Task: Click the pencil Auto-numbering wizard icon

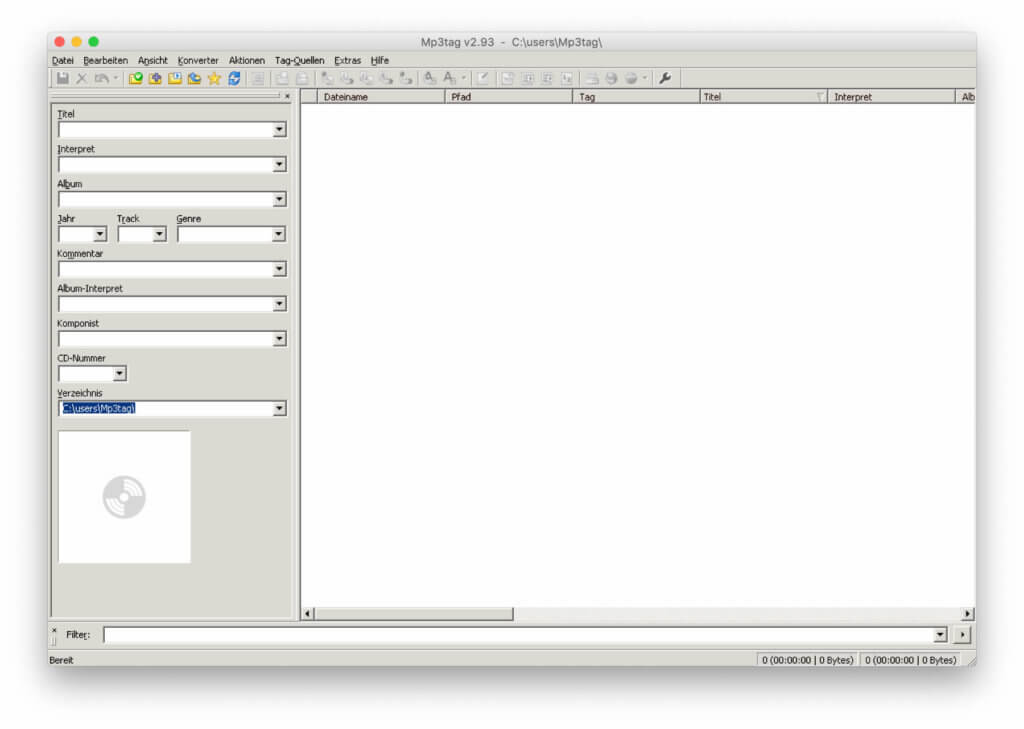Action: [x=483, y=78]
